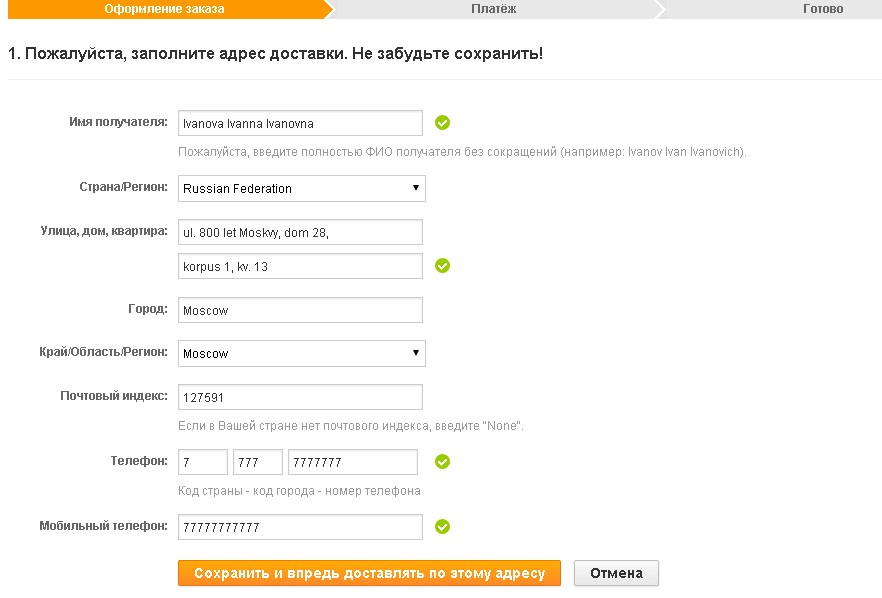Select the Платёж step tab
882x598 pixels.
(493, 9)
